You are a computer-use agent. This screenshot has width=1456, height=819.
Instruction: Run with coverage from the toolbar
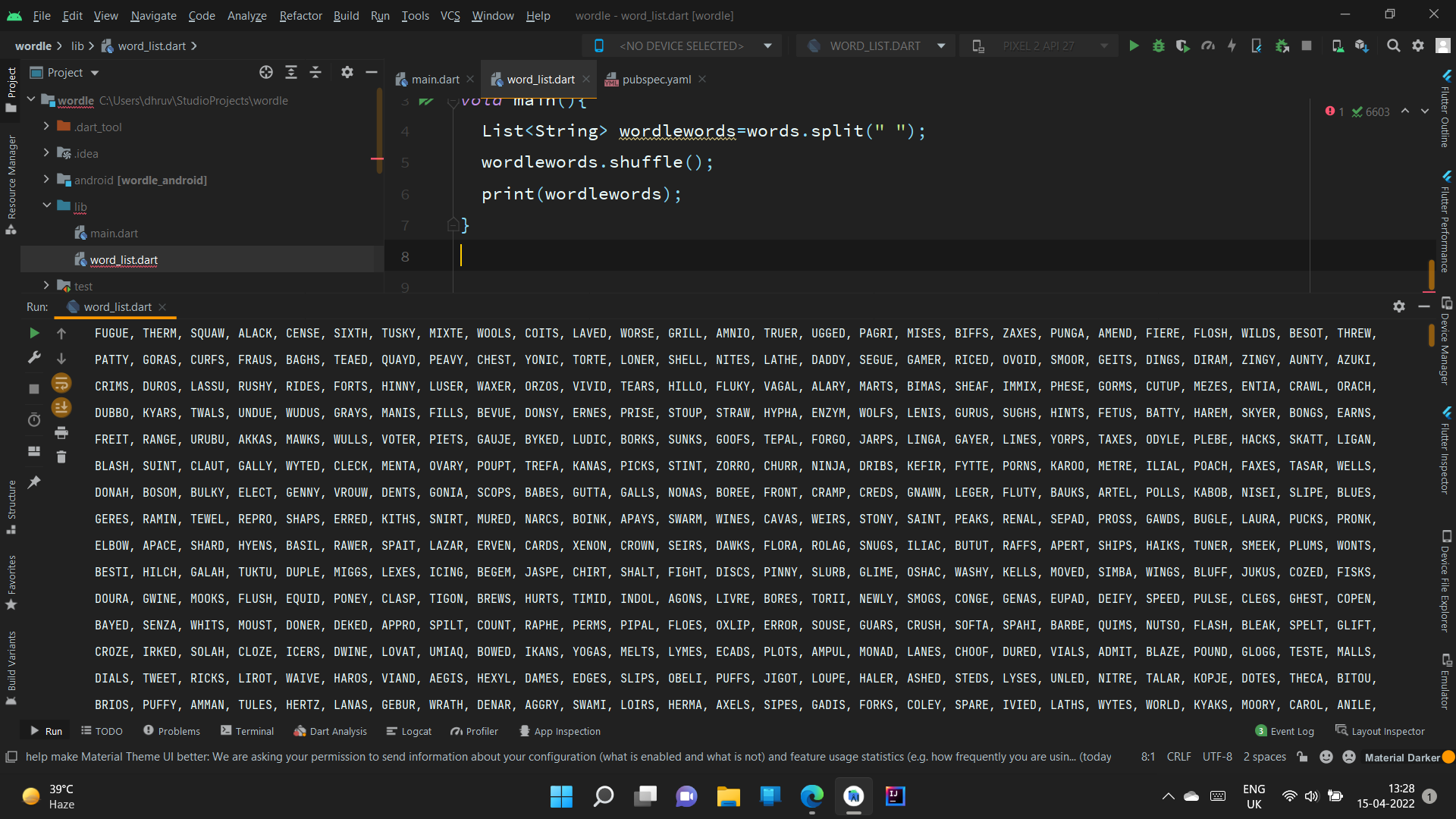[x=1182, y=46]
